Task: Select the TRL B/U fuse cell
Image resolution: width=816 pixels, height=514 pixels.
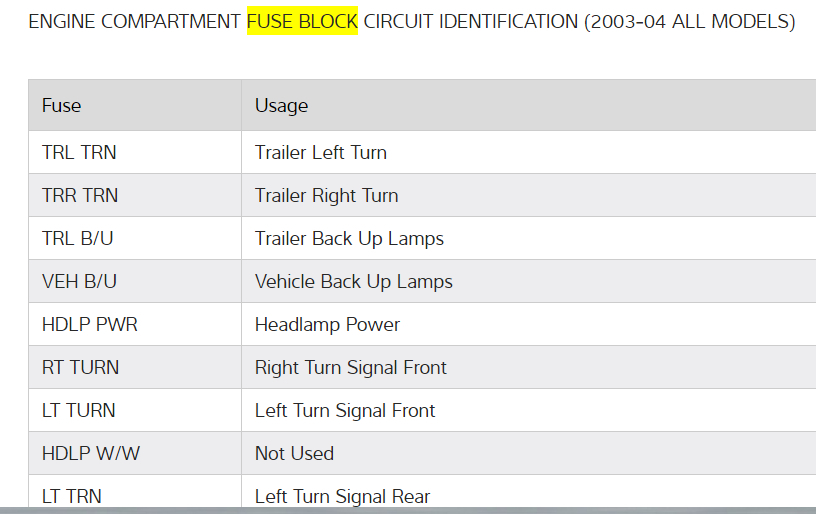Action: pos(76,238)
